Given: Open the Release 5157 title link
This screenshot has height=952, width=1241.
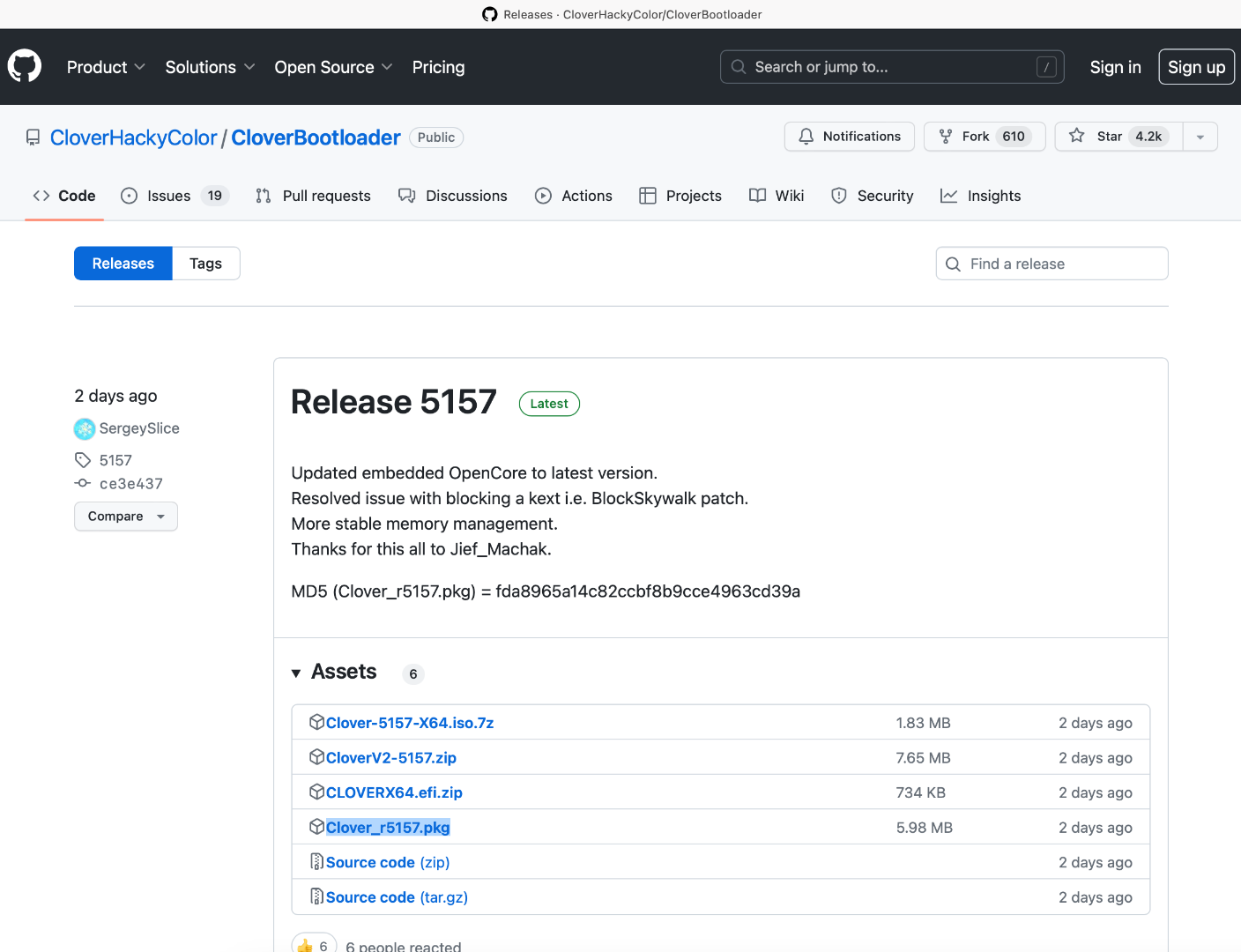Looking at the screenshot, I should 394,402.
